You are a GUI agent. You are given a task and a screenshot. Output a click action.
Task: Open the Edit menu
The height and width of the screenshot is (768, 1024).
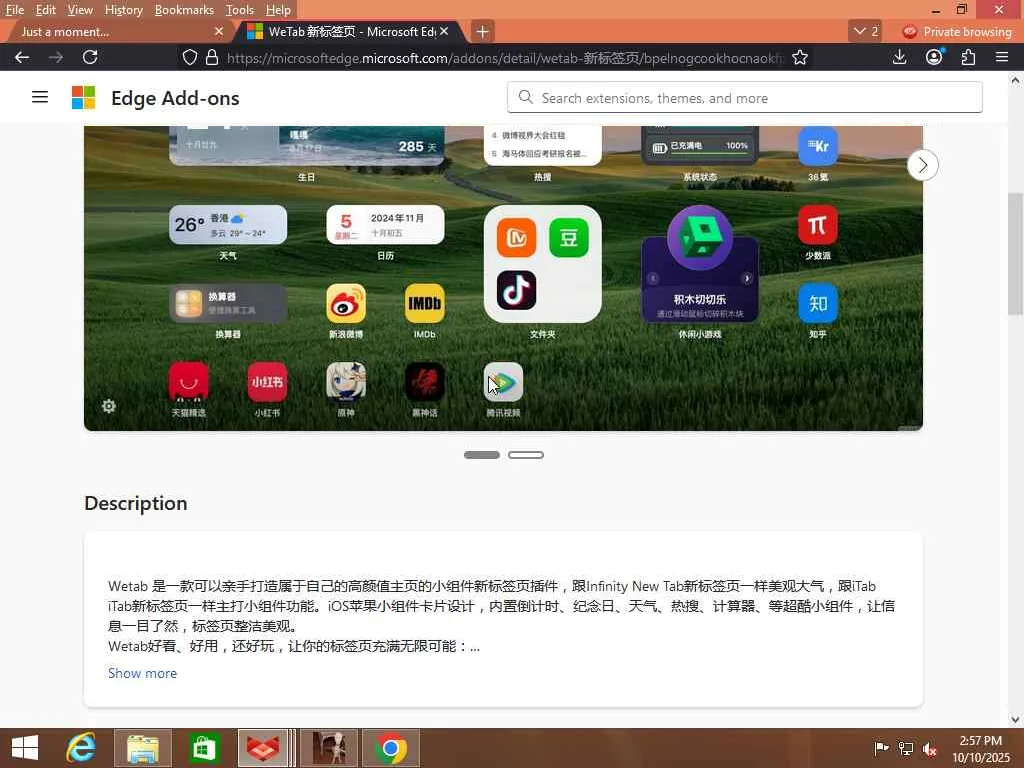pyautogui.click(x=45, y=10)
